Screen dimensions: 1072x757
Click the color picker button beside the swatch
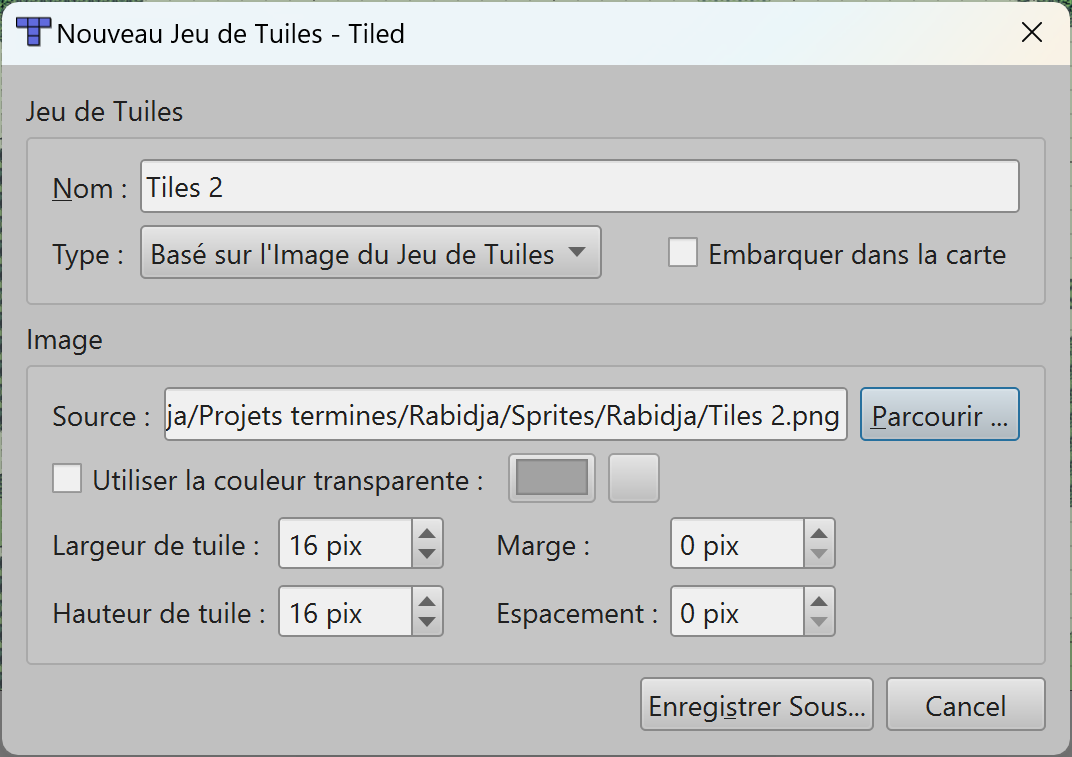[x=634, y=478]
